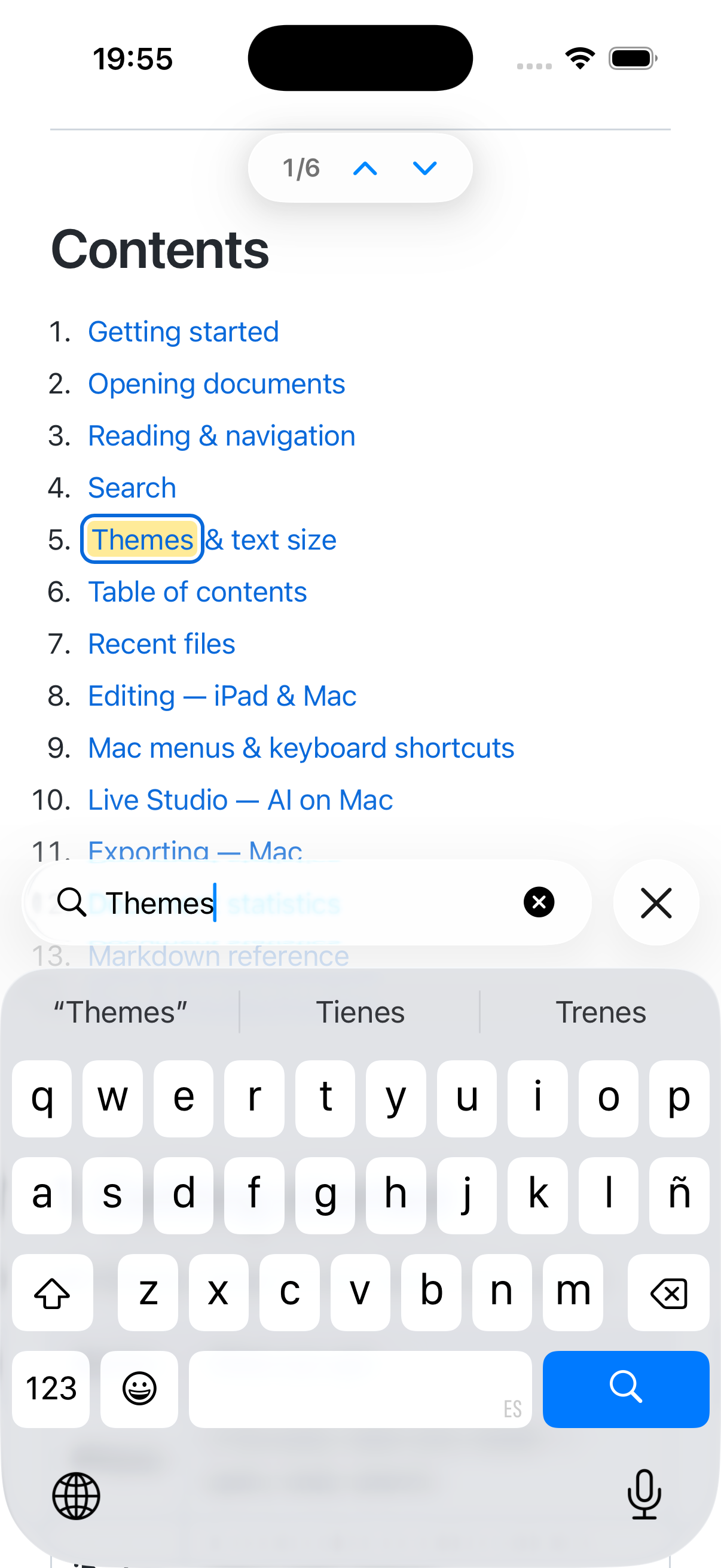Open the highlighted Themes & text size link

(x=212, y=540)
